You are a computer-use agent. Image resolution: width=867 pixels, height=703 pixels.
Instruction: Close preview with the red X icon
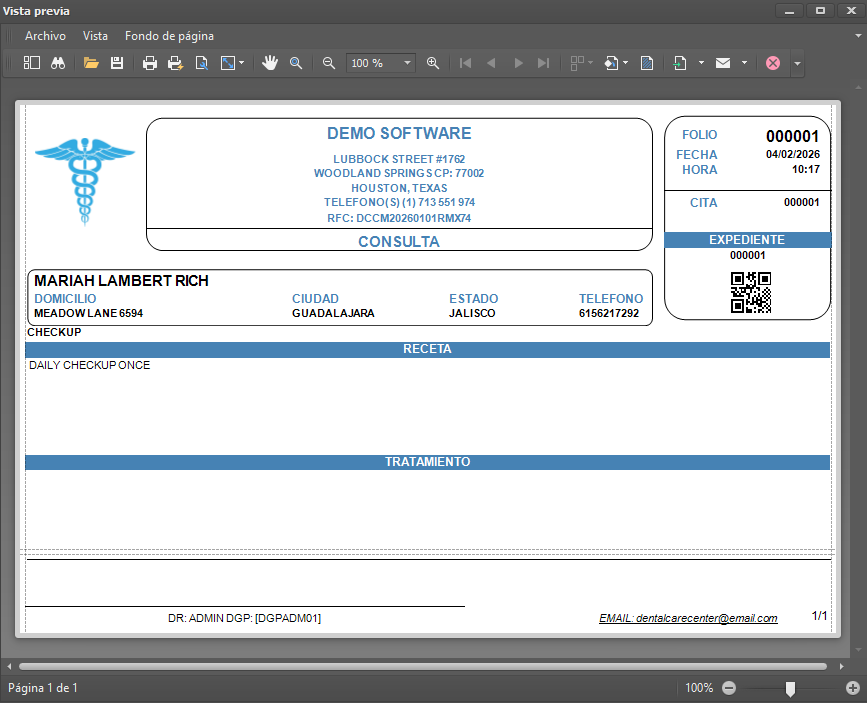[773, 63]
